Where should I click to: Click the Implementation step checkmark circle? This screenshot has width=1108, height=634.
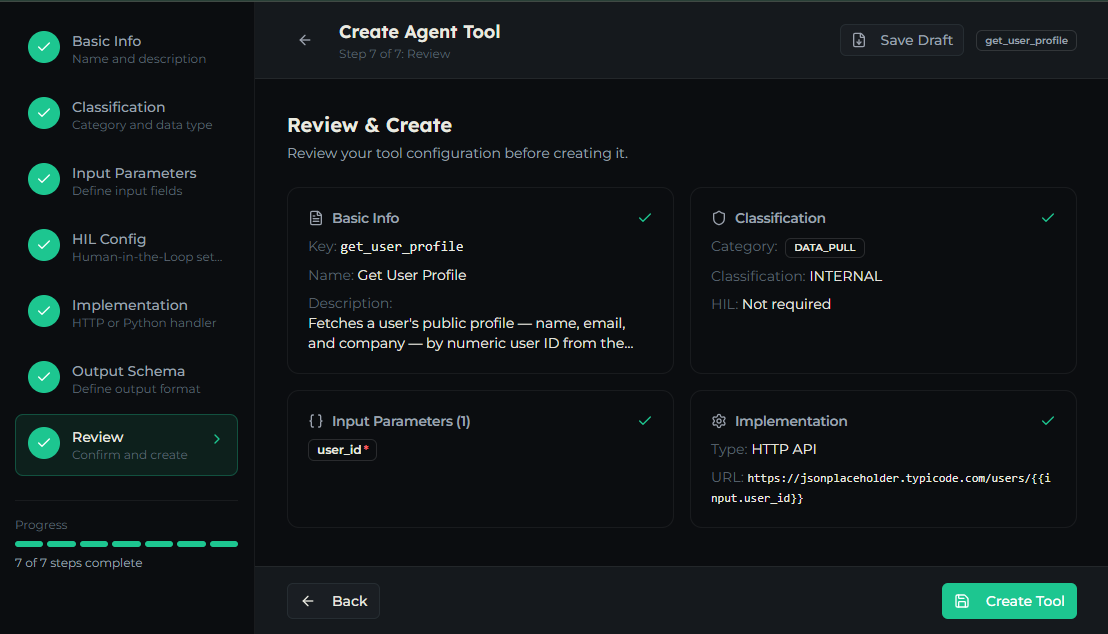[44, 311]
